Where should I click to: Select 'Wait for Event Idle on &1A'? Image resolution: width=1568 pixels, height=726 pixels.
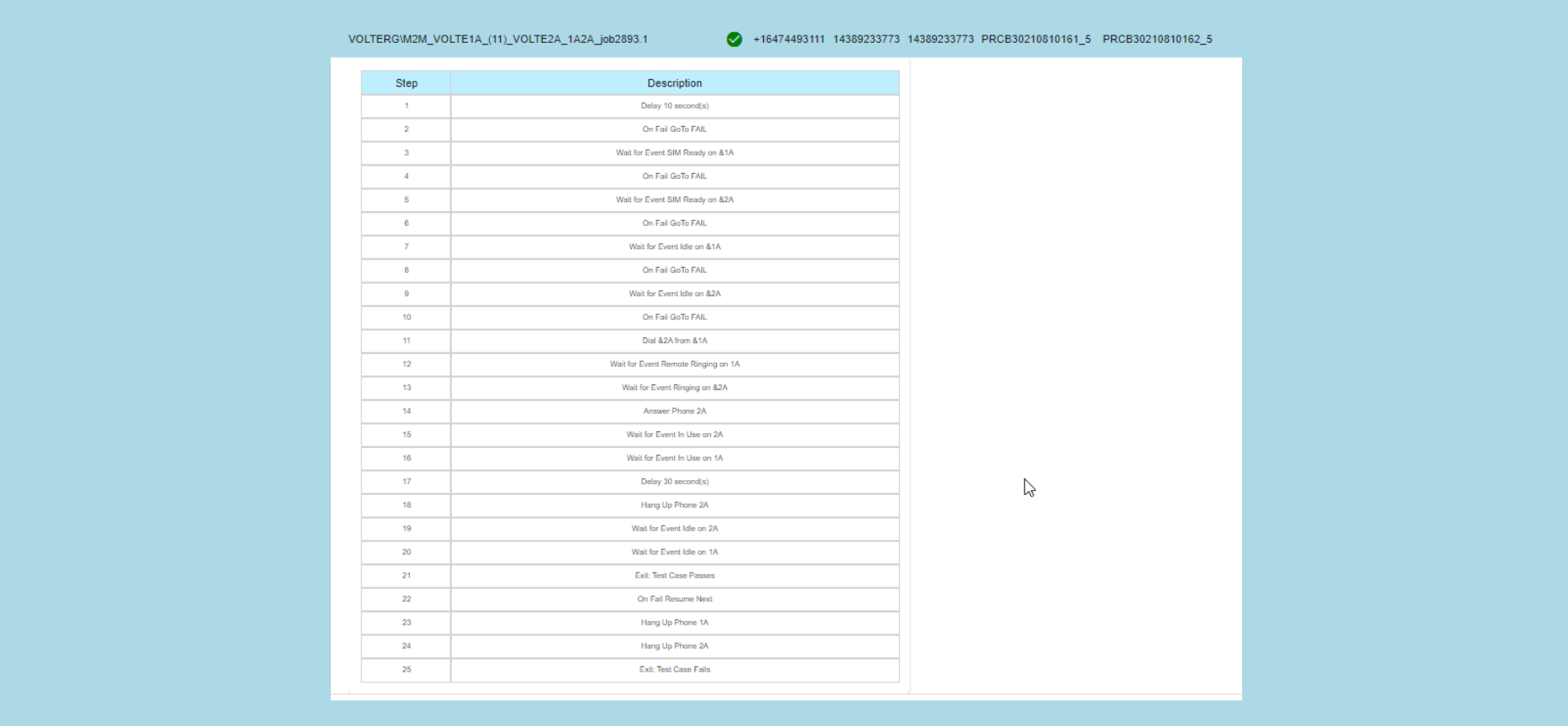click(x=675, y=247)
